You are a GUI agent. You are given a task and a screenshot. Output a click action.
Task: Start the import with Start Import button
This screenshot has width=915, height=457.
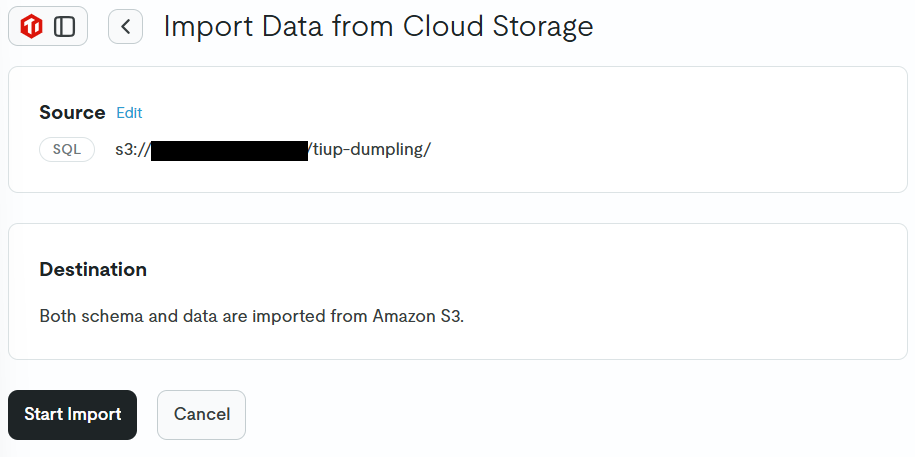(72, 414)
